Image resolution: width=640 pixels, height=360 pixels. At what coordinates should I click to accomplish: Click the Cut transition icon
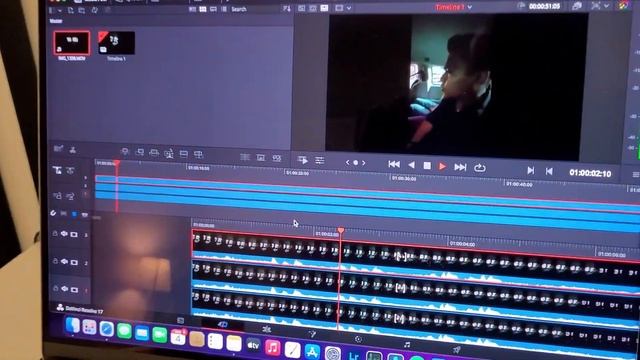245,157
